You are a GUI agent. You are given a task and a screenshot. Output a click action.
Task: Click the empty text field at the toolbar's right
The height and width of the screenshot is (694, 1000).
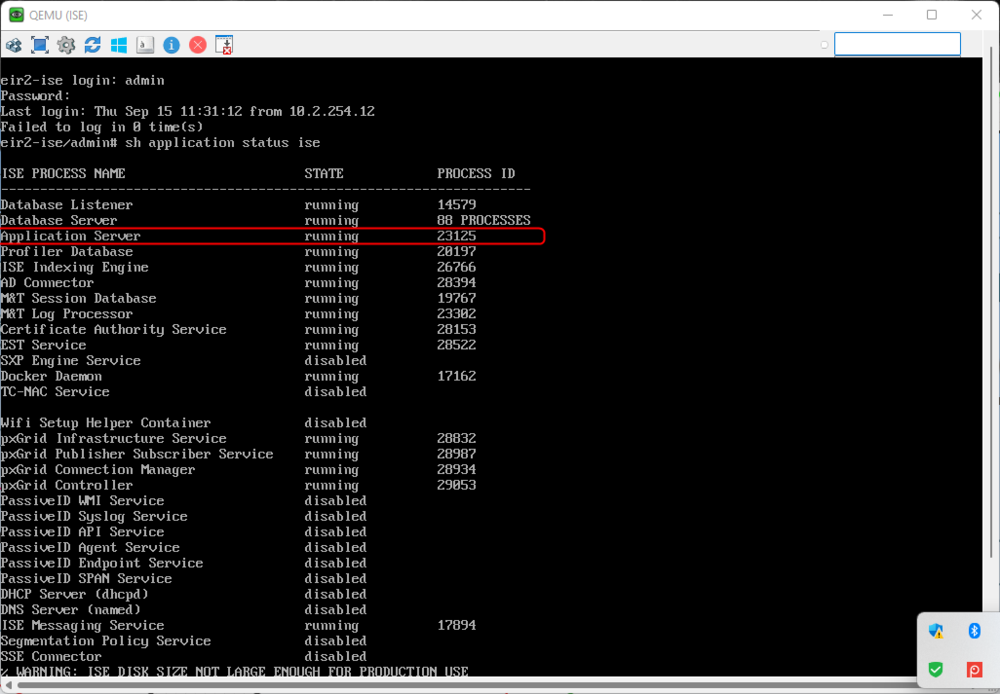(897, 44)
